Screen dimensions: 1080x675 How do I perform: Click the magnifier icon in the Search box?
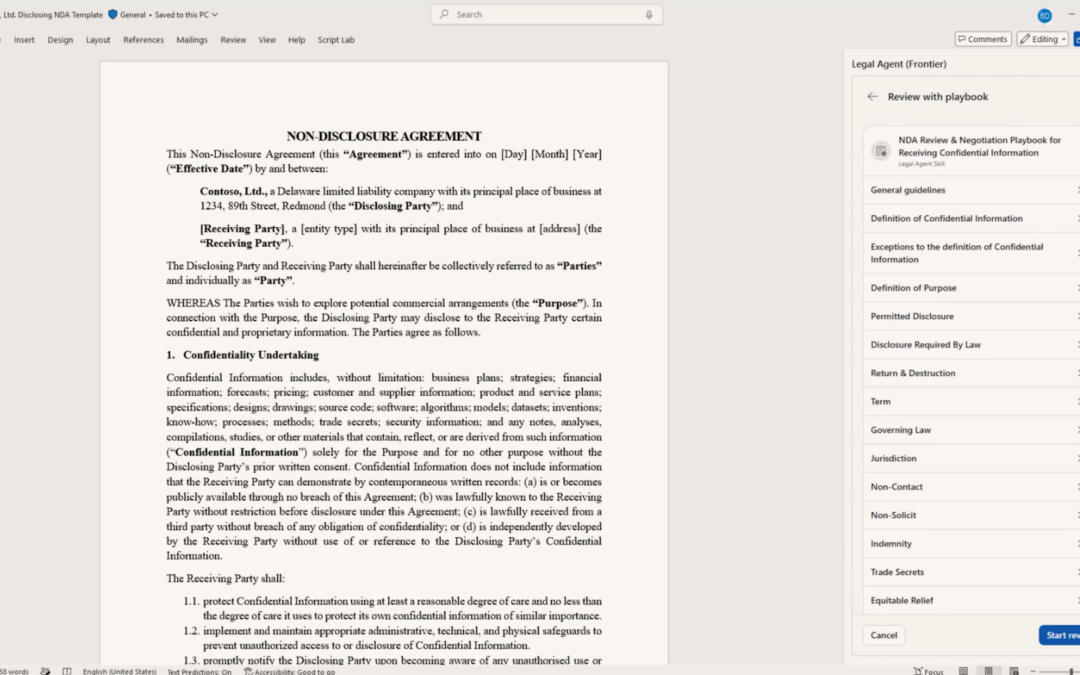[444, 14]
